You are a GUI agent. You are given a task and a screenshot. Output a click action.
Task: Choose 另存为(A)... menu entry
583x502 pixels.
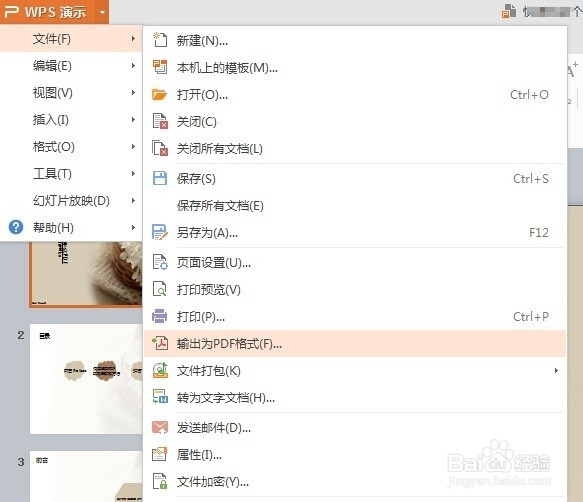(x=355, y=232)
